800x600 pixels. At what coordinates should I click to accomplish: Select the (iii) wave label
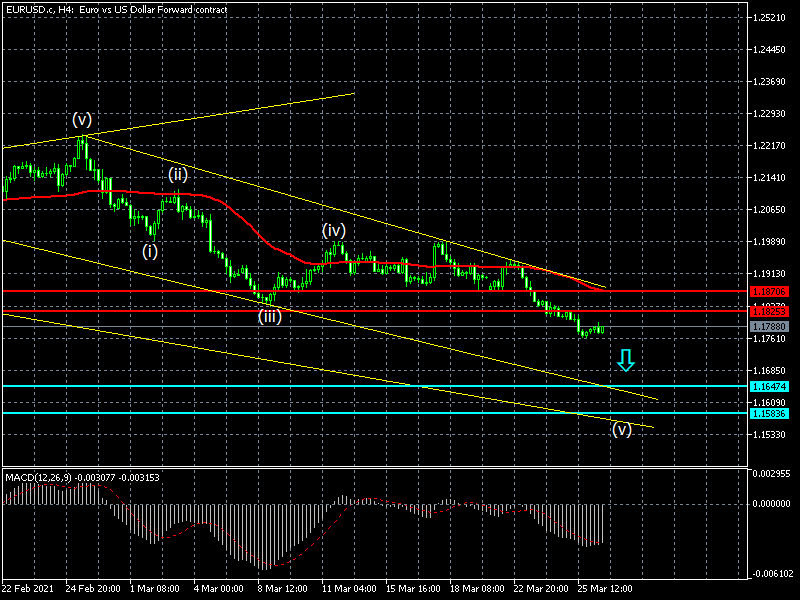pos(269,317)
